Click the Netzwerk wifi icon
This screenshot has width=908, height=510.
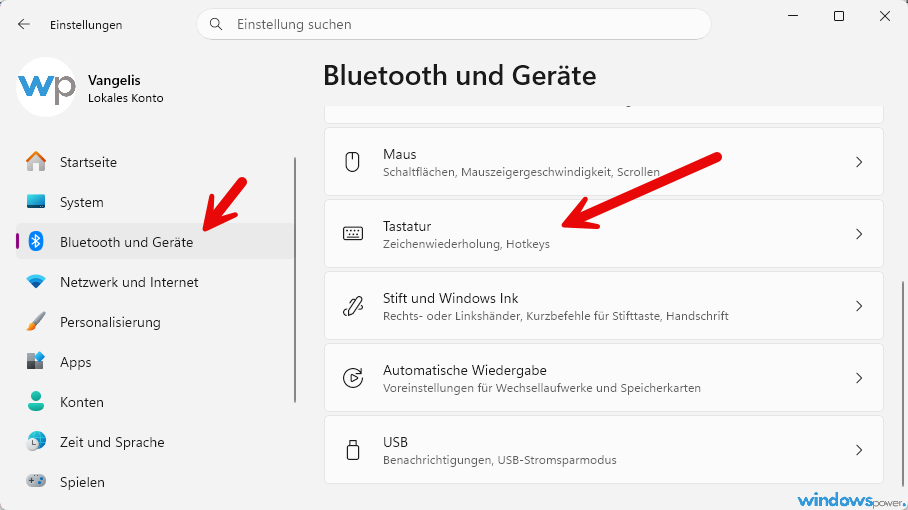(x=36, y=282)
